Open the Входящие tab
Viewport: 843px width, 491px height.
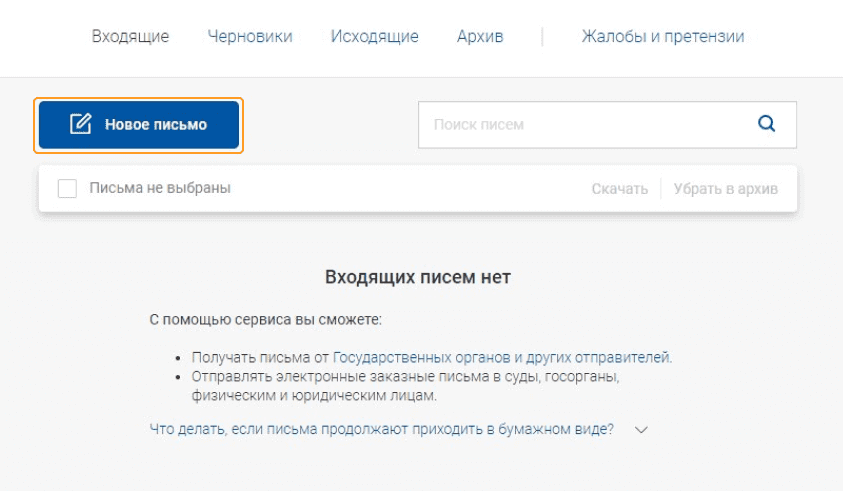pyautogui.click(x=130, y=36)
